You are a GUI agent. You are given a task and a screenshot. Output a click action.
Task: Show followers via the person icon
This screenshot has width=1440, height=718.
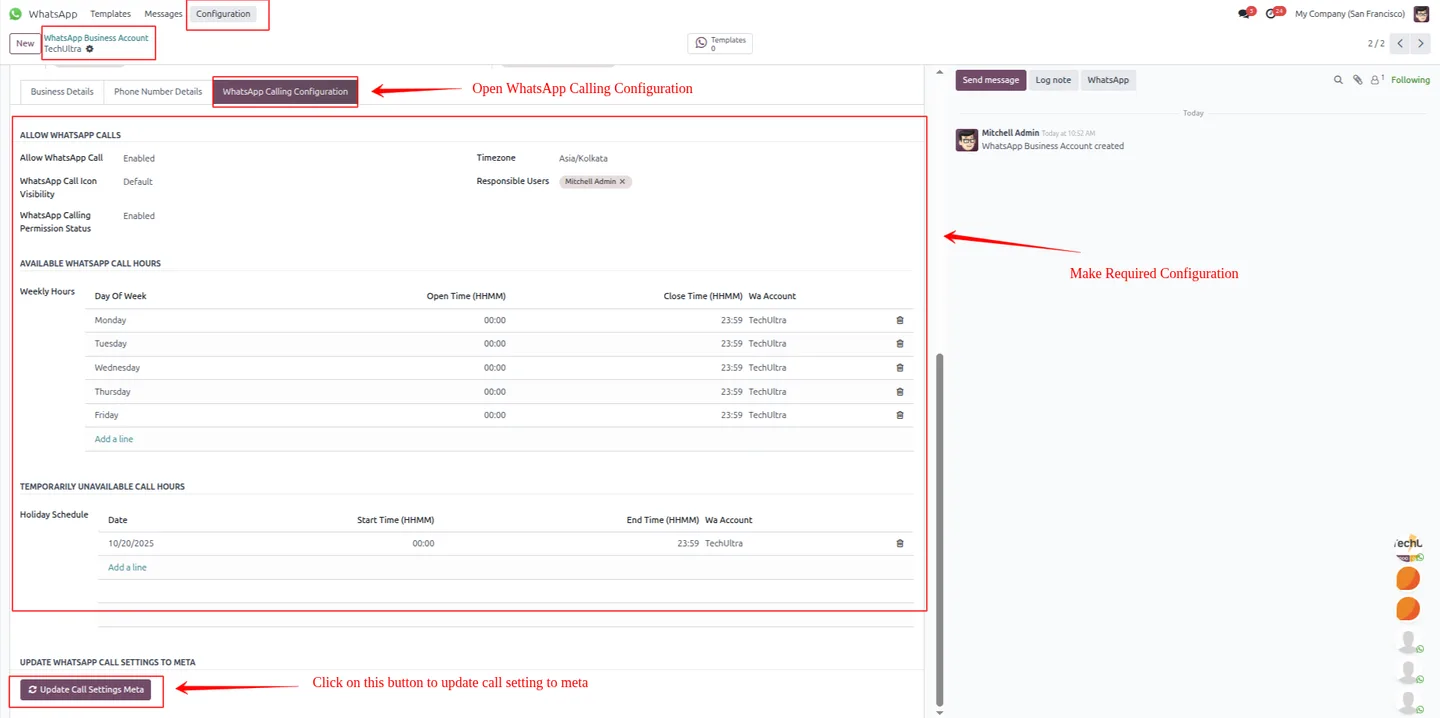(1376, 80)
